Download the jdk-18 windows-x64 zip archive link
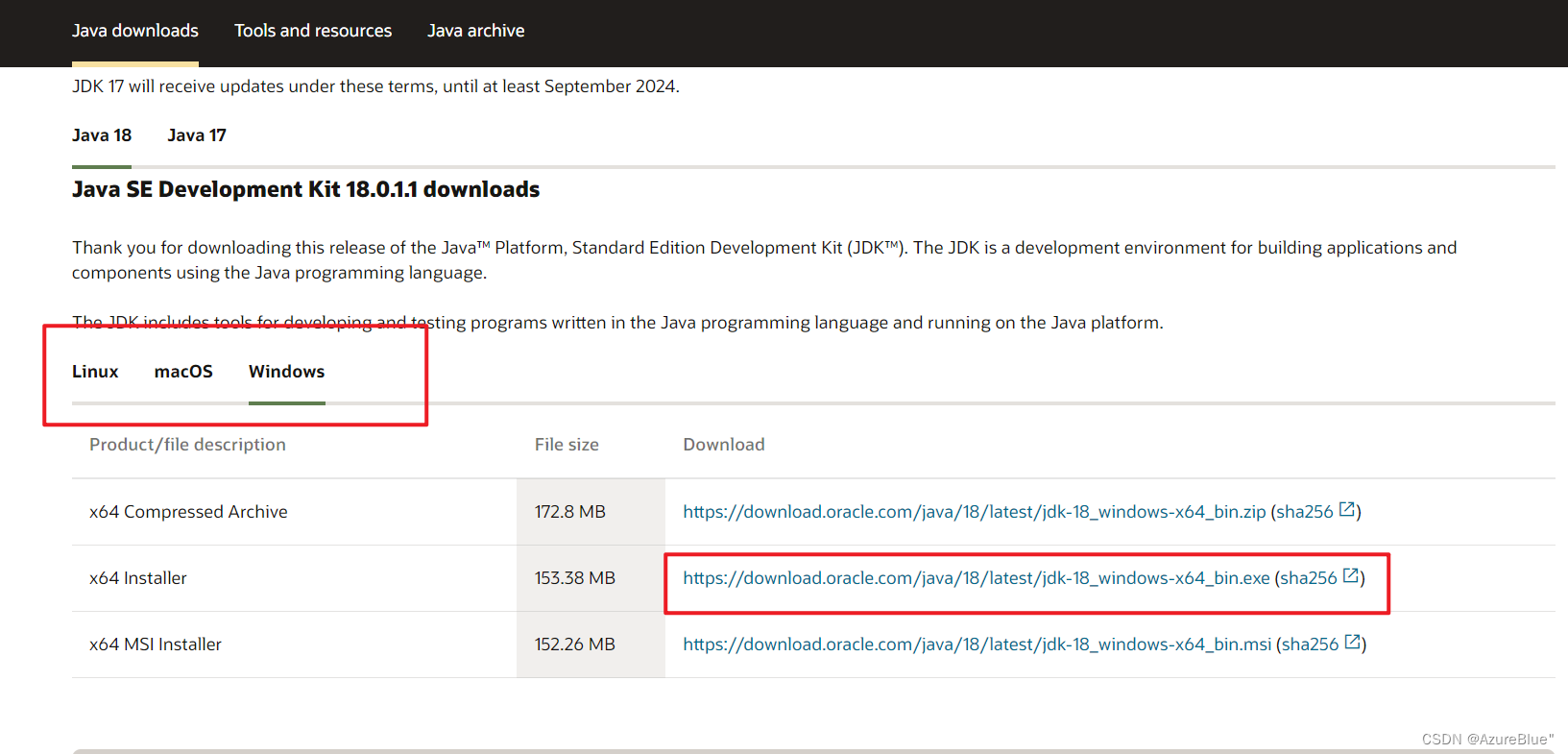1568x754 pixels. [975, 512]
